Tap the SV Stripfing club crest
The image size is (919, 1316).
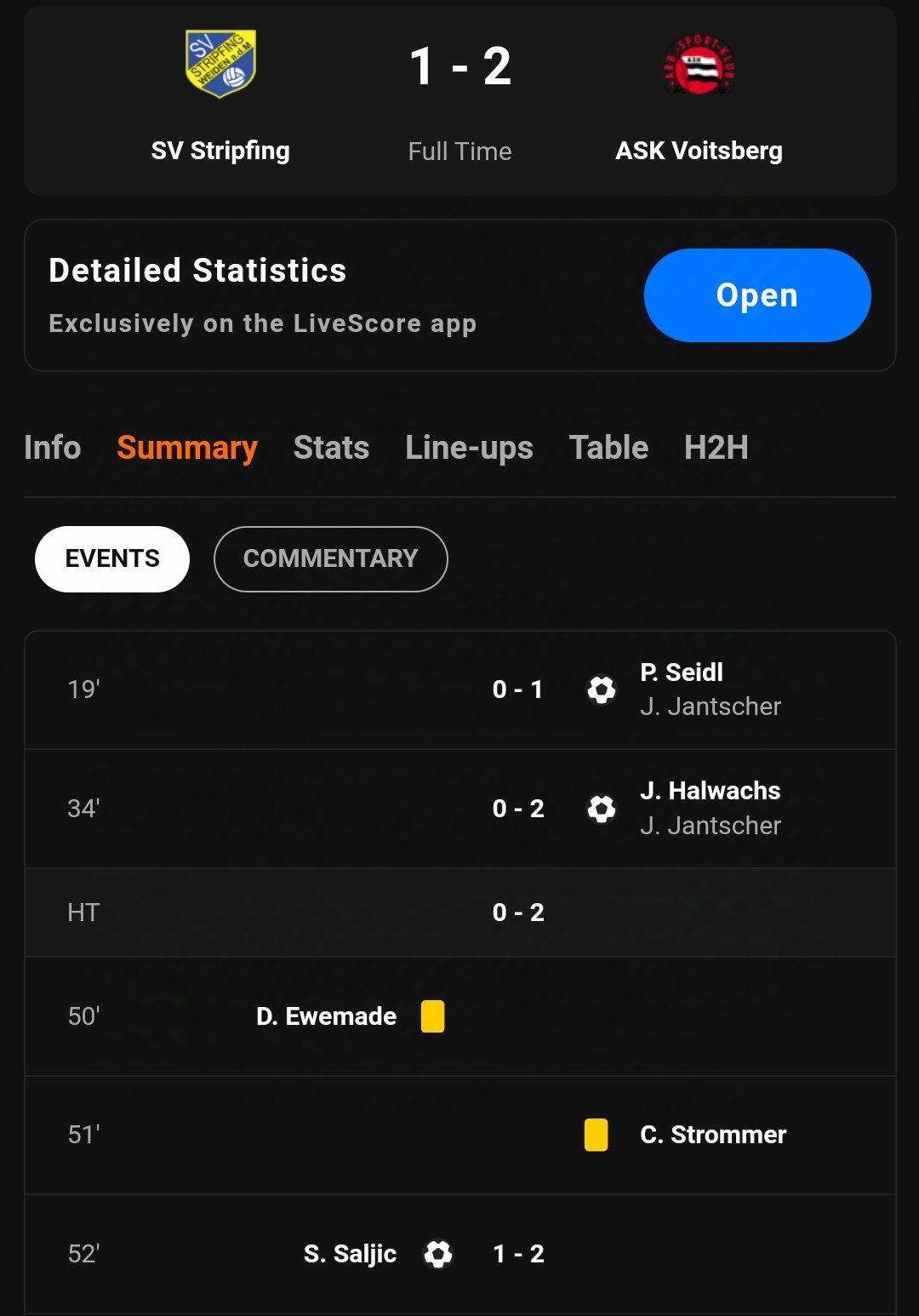pyautogui.click(x=220, y=64)
